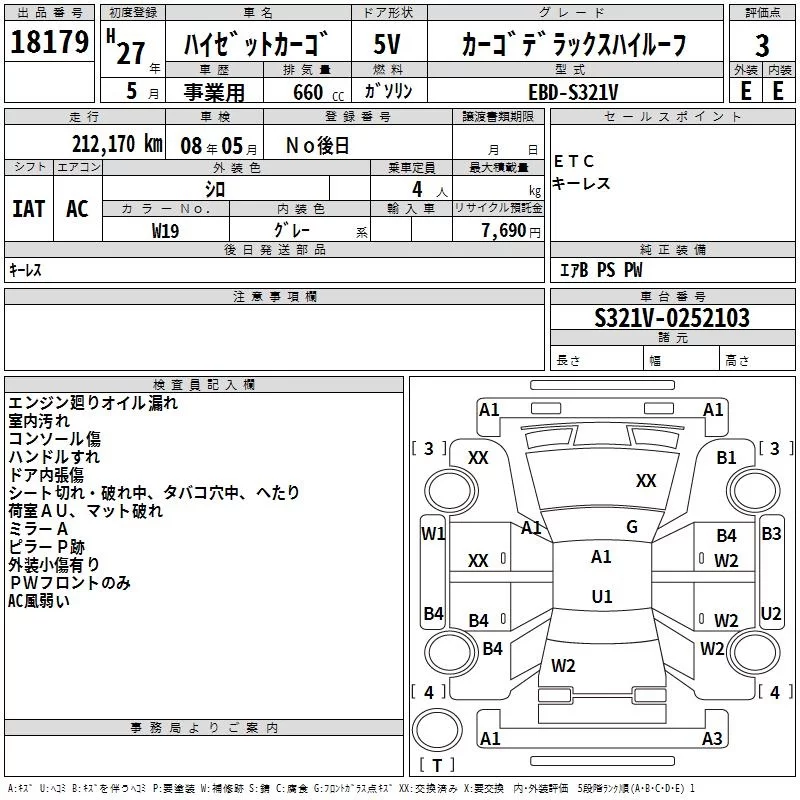Select lot number 18179

(x=49, y=42)
